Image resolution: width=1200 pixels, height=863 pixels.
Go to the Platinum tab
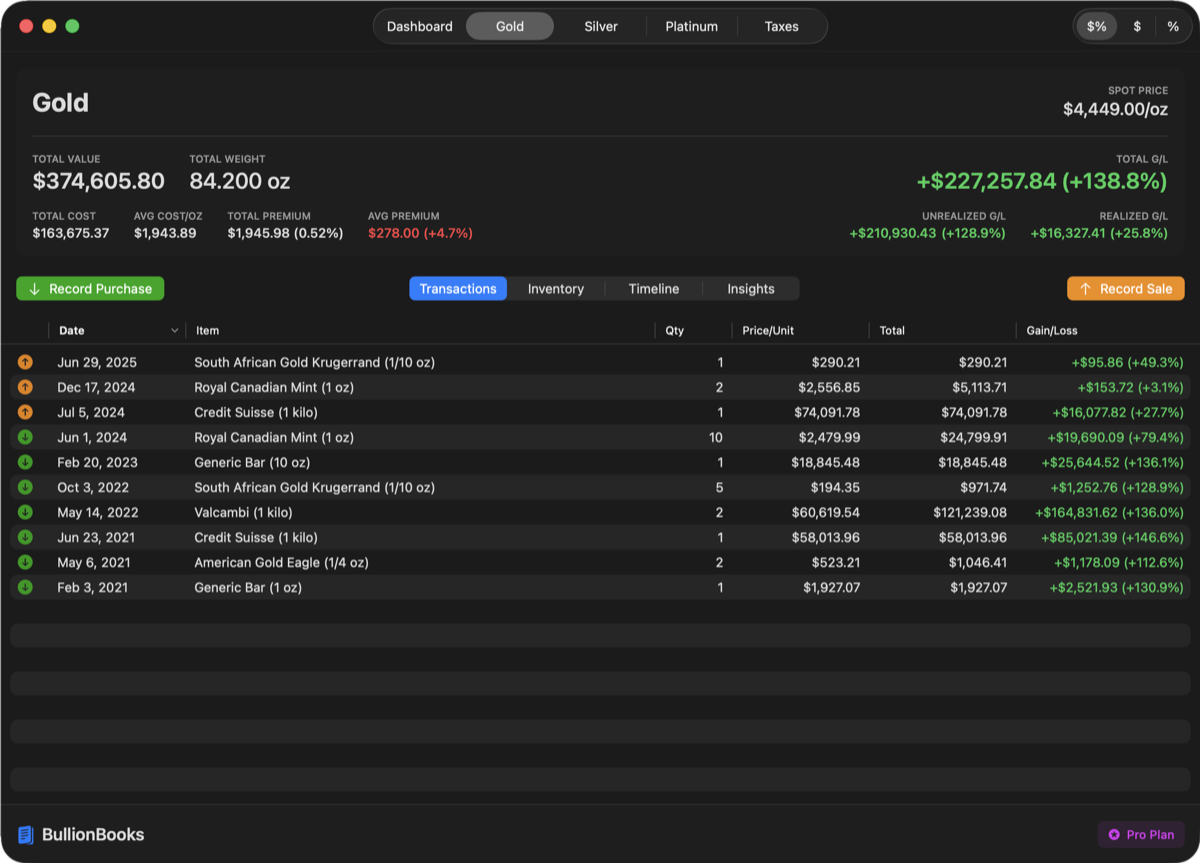pos(692,27)
